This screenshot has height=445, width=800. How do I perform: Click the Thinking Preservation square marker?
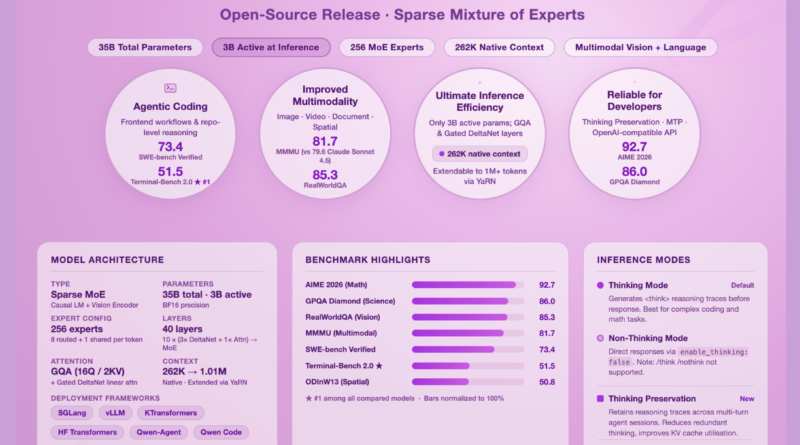point(600,399)
